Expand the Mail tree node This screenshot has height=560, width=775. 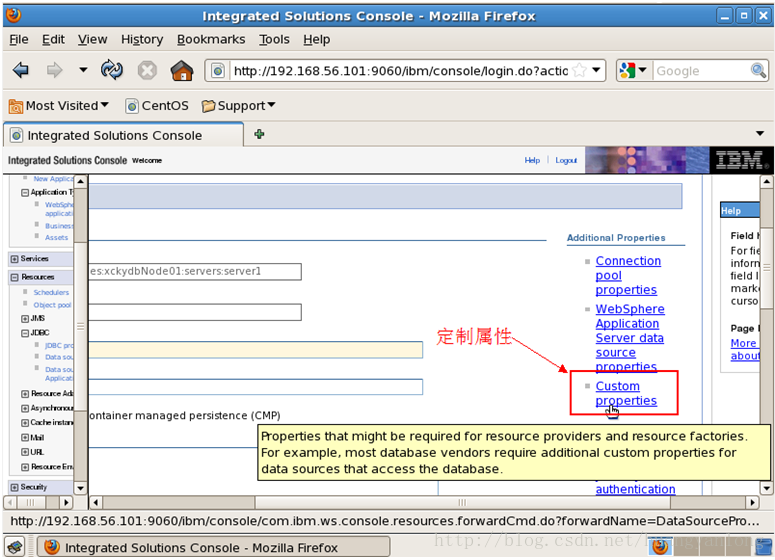coord(25,438)
